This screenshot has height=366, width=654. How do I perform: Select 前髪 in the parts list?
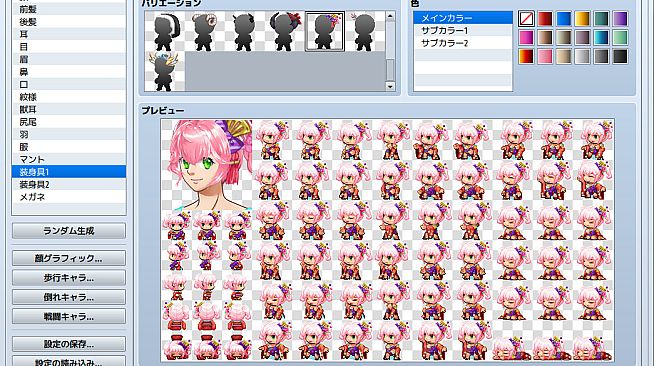click(69, 9)
